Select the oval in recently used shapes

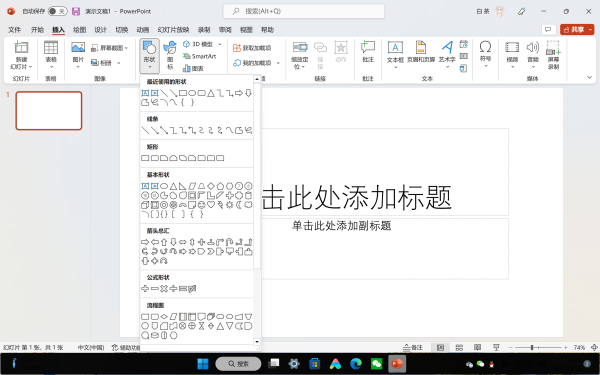[192, 93]
